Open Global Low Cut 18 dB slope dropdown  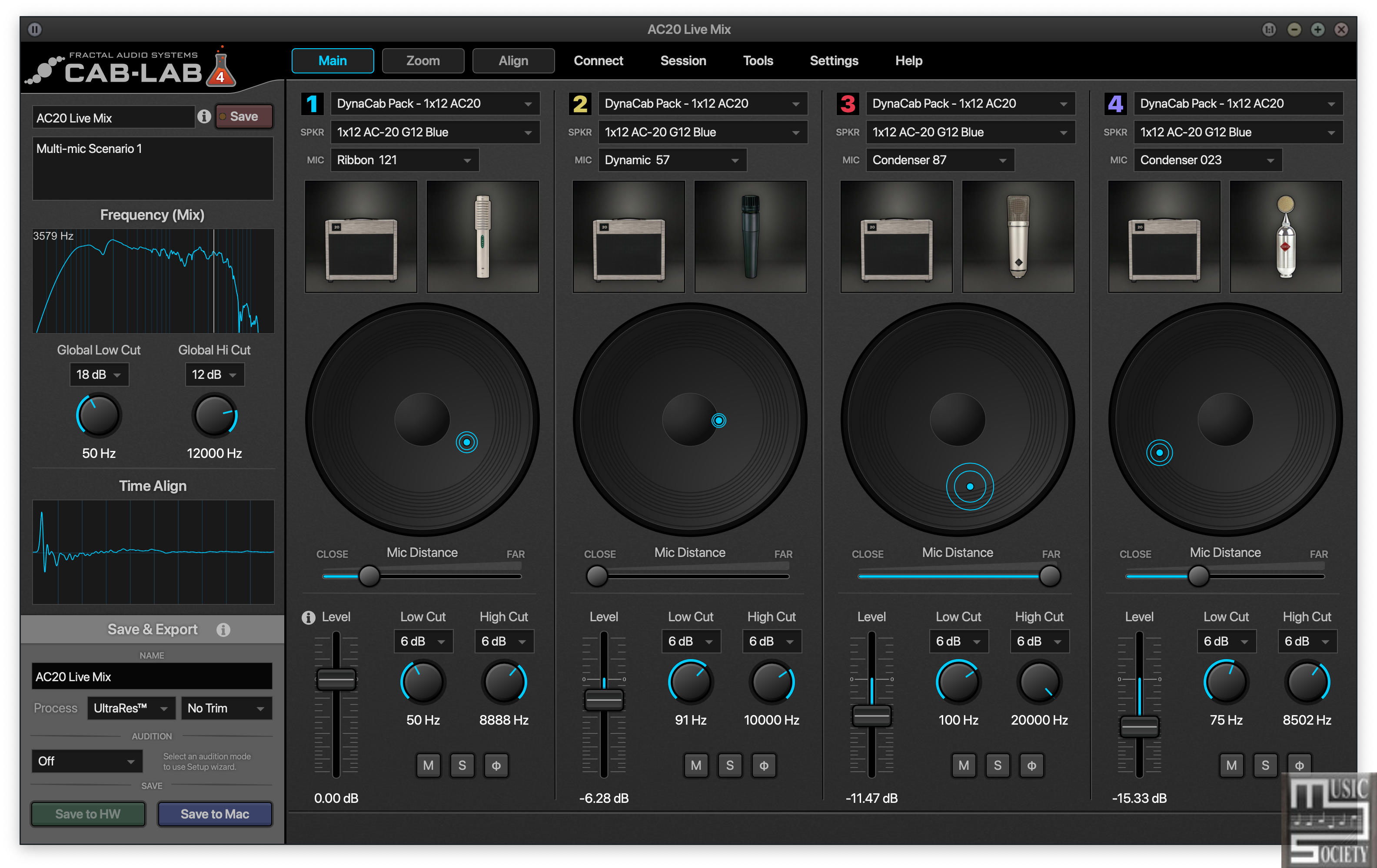coord(99,375)
